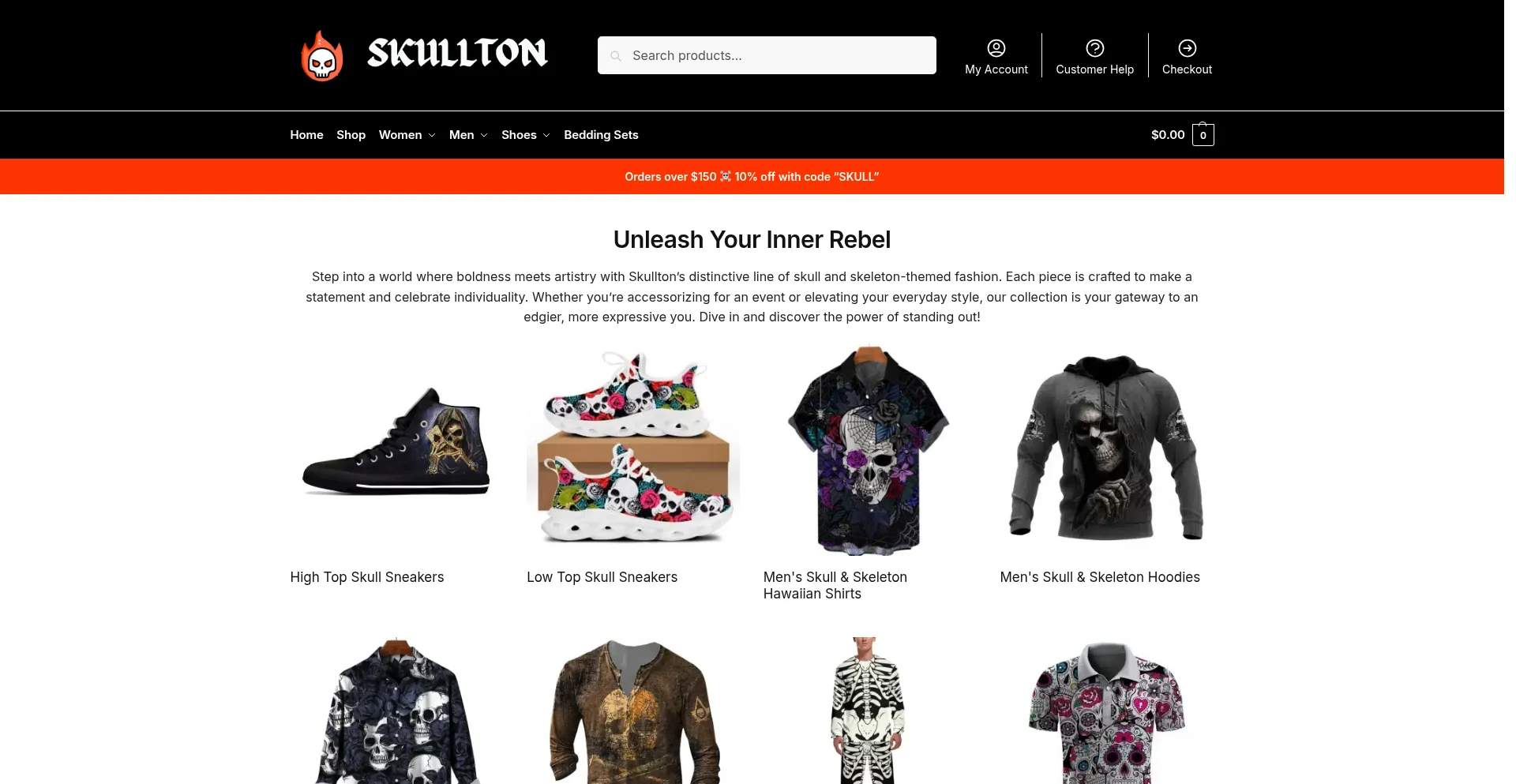
Task: Click the $0.00 cart total
Action: [x=1168, y=135]
